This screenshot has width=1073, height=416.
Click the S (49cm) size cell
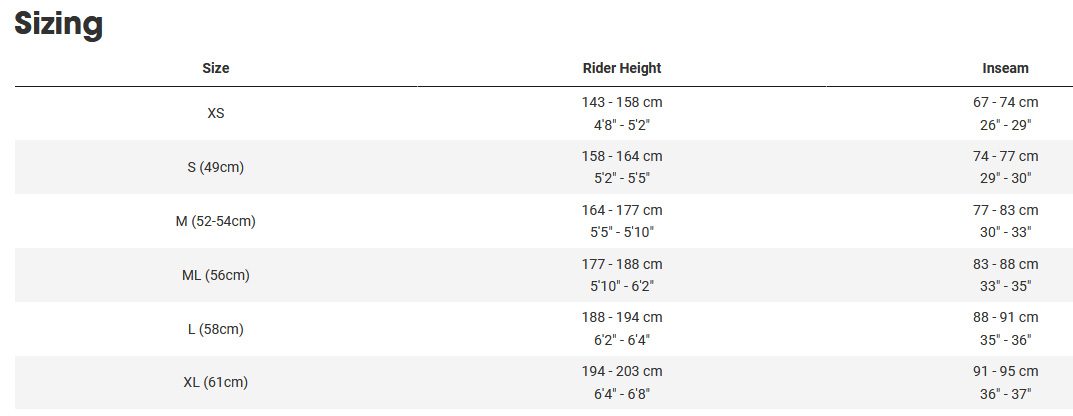coord(216,167)
